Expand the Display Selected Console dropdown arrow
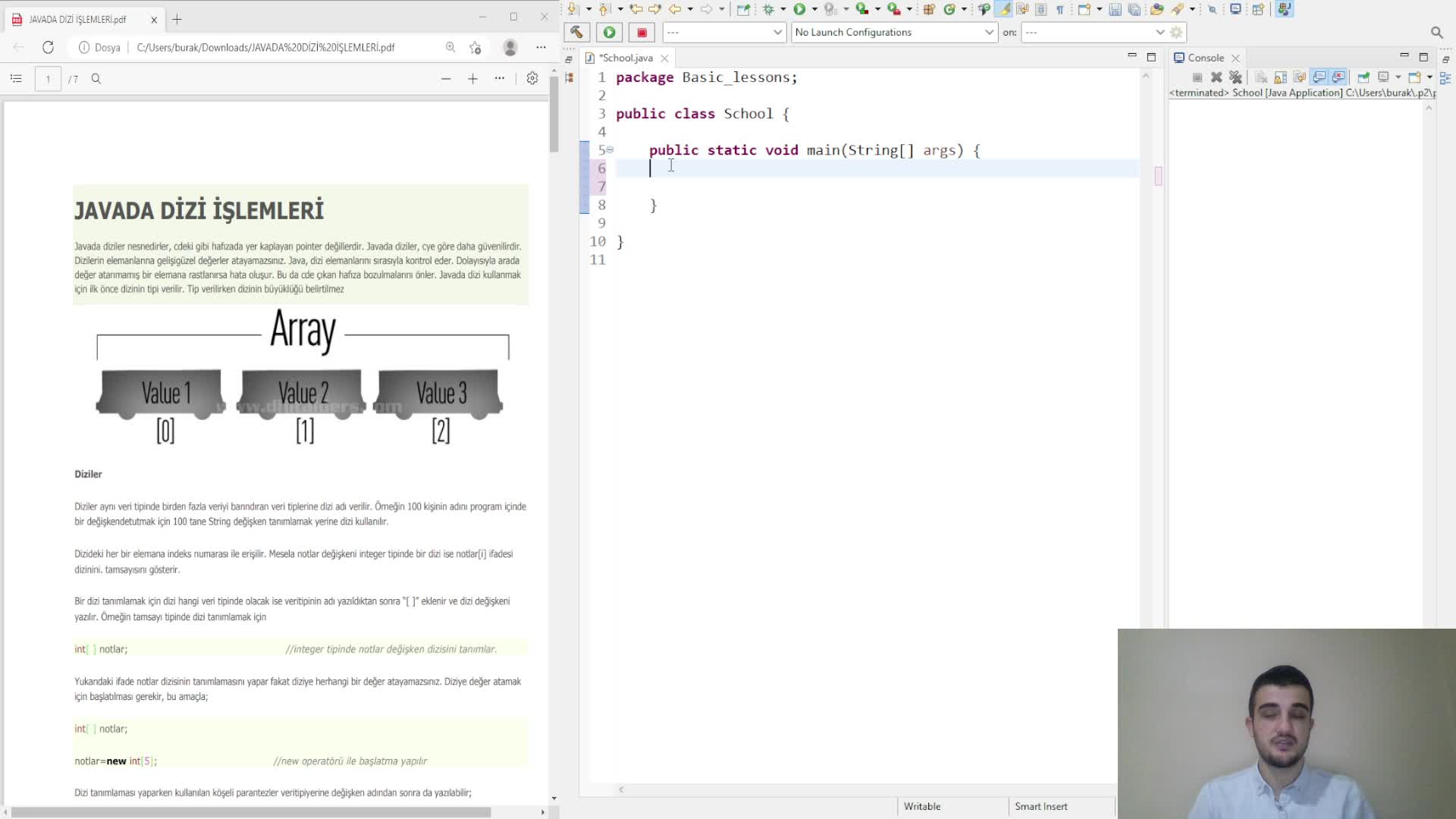 [1398, 77]
